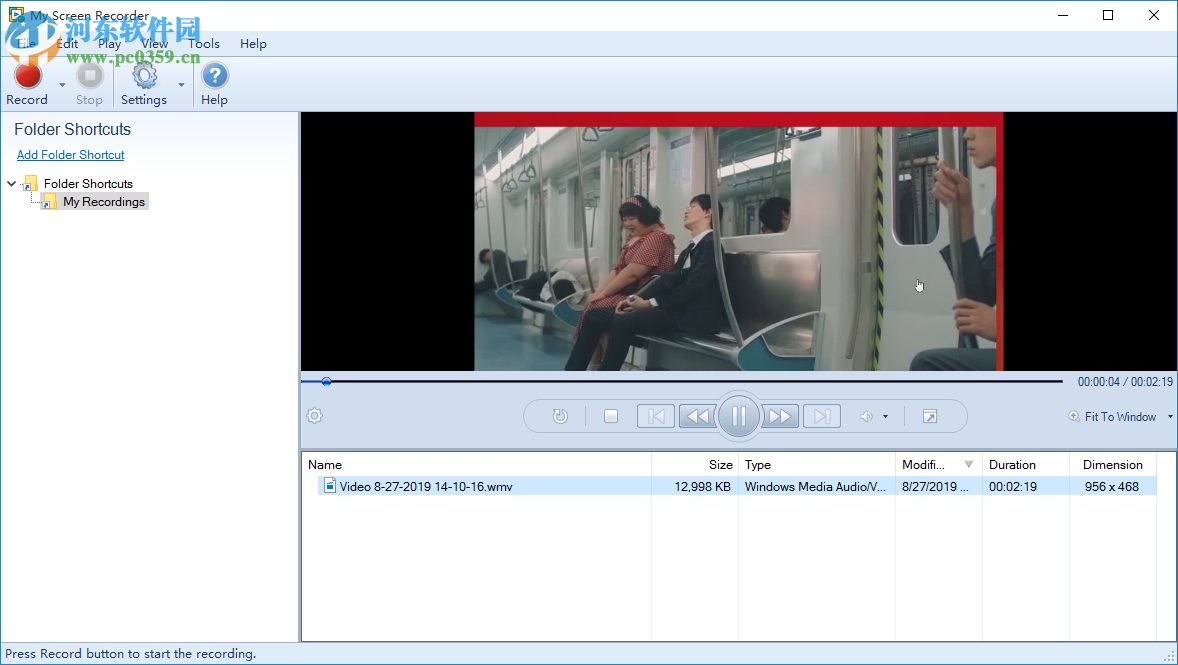This screenshot has height=665, width=1178.
Task: Fast forward the playing video
Action: (779, 416)
